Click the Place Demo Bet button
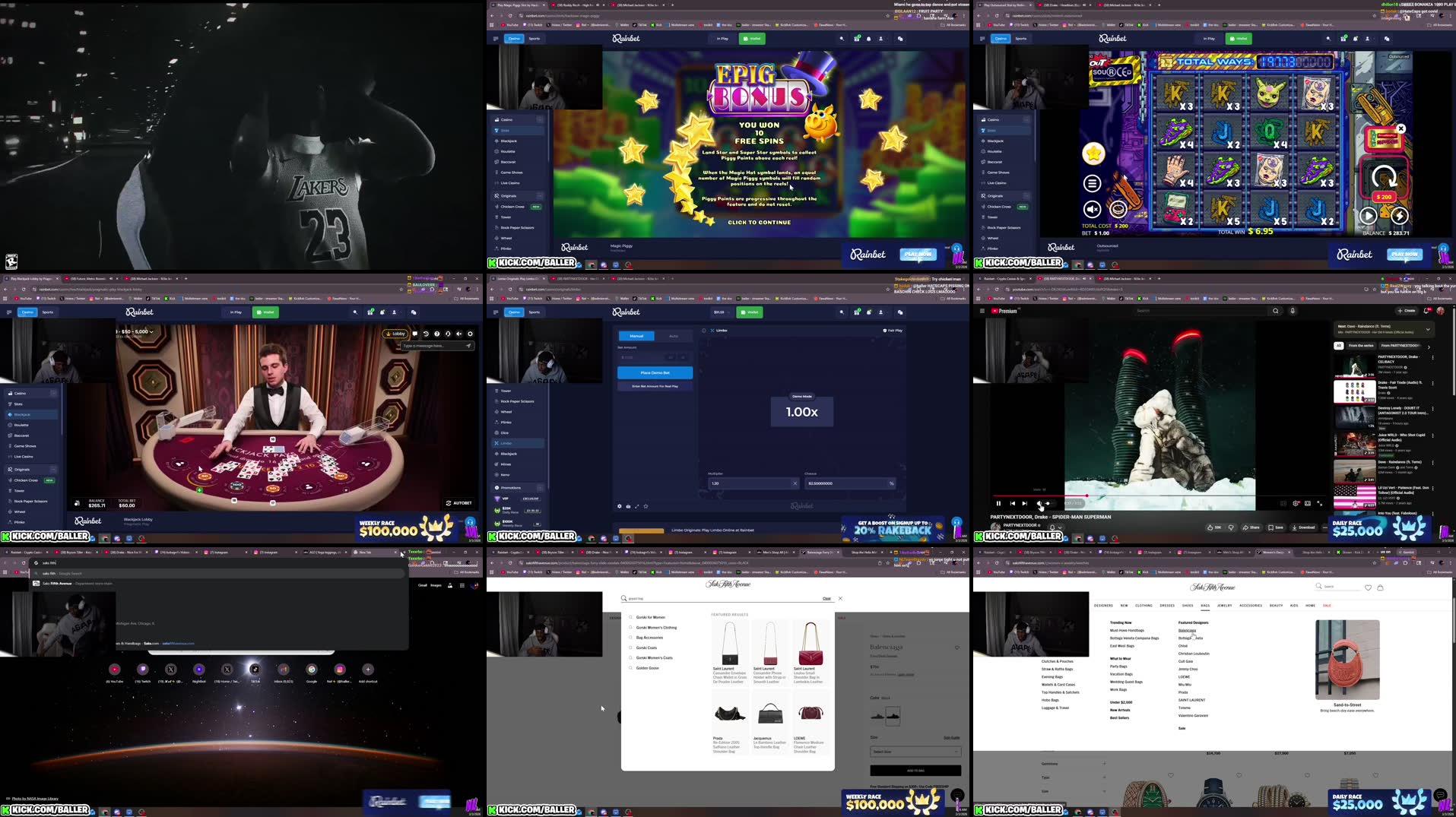This screenshot has height=817, width=1456. 653,372
